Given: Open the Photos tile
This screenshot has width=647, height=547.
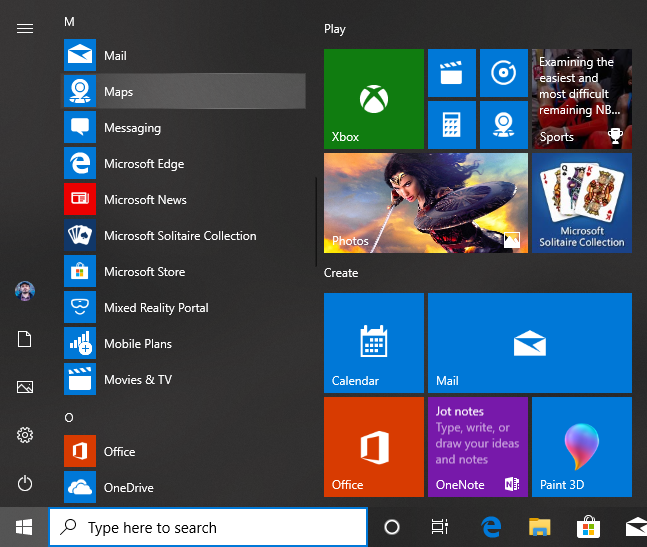Looking at the screenshot, I should tap(426, 203).
